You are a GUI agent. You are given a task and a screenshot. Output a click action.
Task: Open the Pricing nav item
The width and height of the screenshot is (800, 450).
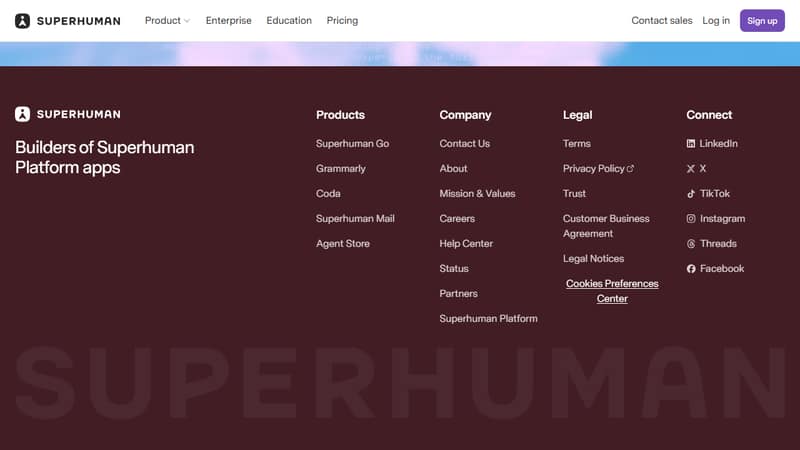(x=342, y=20)
